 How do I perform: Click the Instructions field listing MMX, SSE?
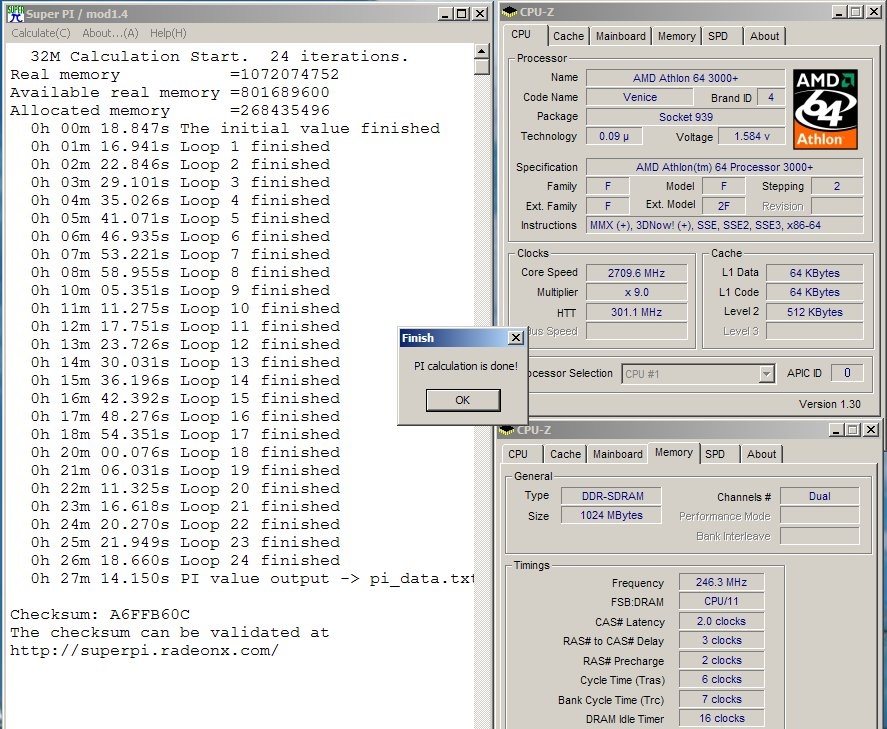coord(725,225)
